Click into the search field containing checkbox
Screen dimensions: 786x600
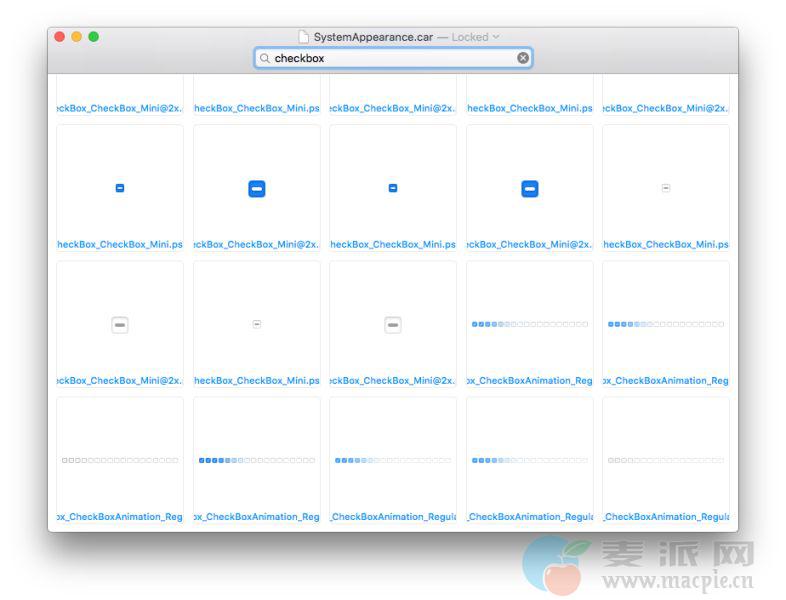pyautogui.click(x=390, y=59)
